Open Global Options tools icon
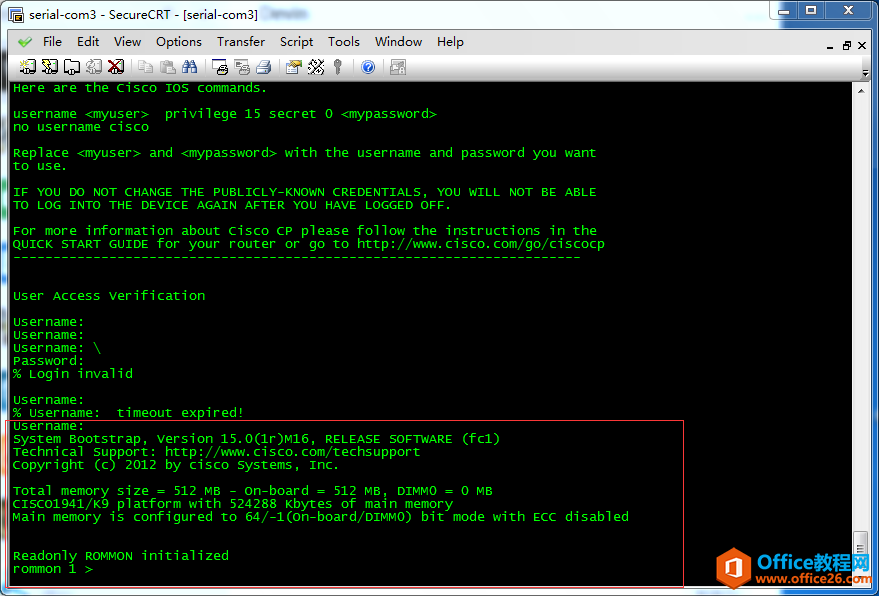 316,67
